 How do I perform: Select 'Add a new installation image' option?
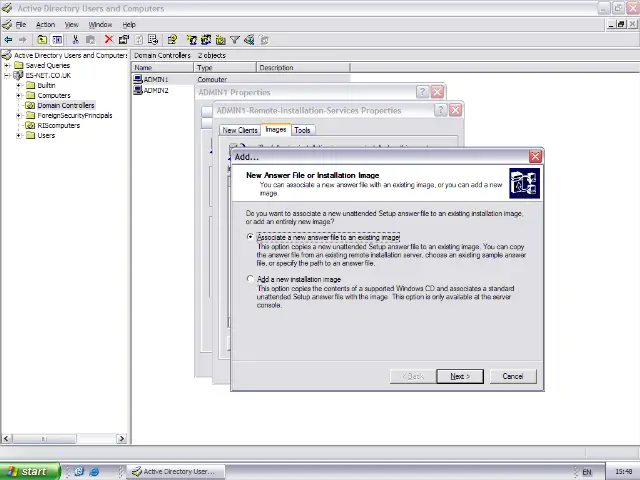(x=250, y=279)
